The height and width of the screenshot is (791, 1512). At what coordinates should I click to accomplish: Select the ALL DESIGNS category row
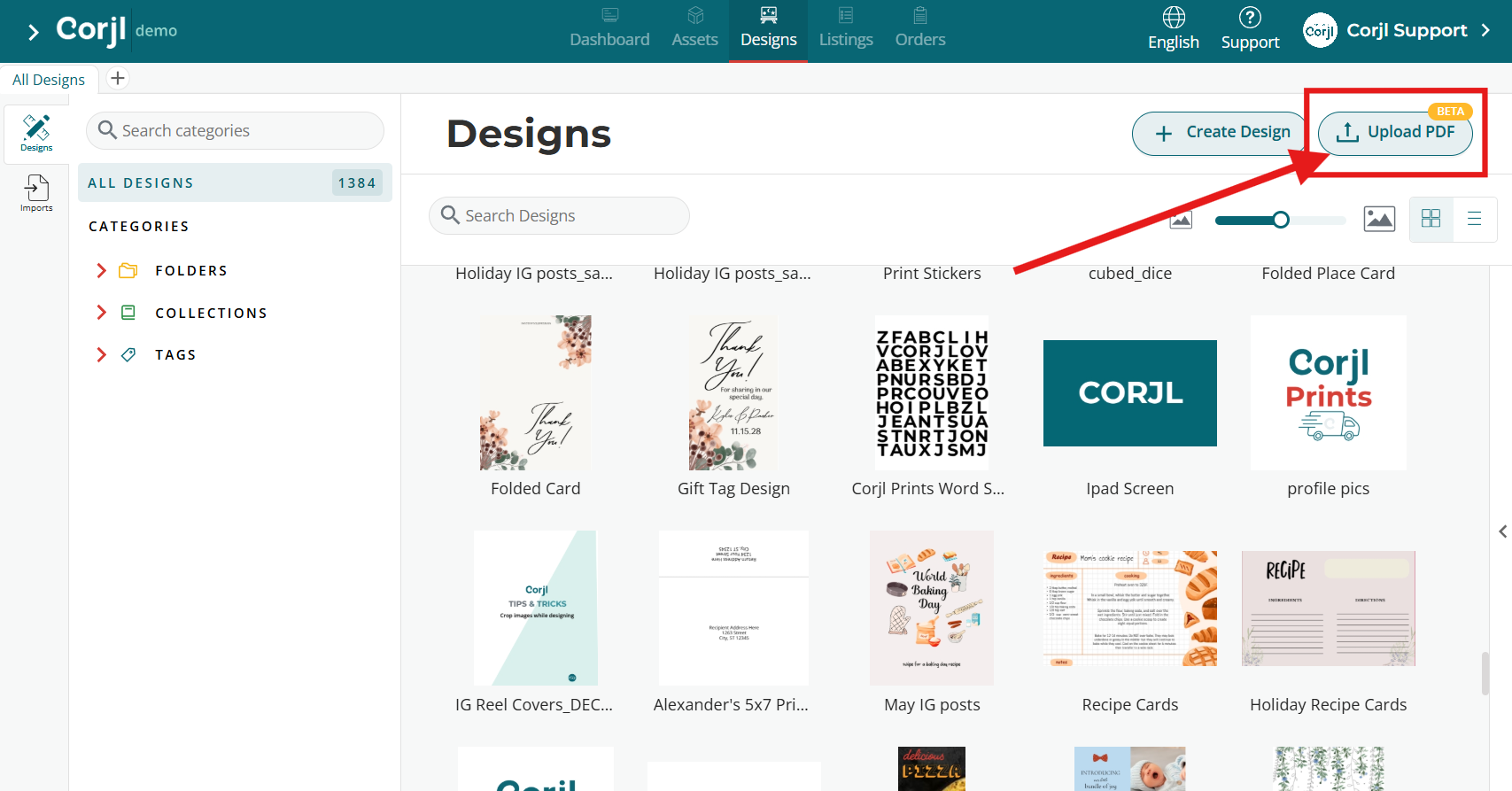point(235,182)
